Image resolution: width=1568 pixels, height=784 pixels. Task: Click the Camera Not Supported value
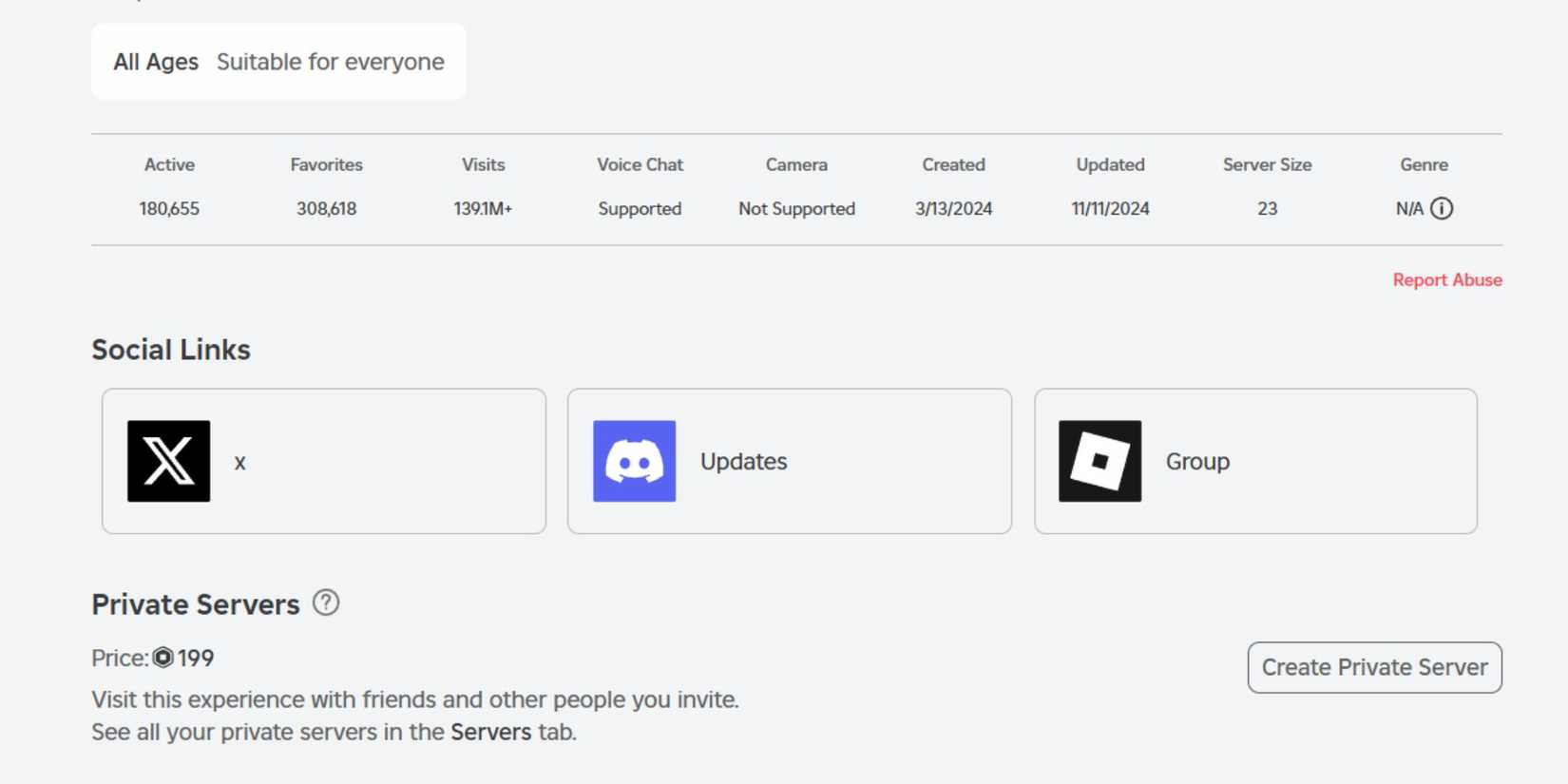pyautogui.click(x=796, y=209)
